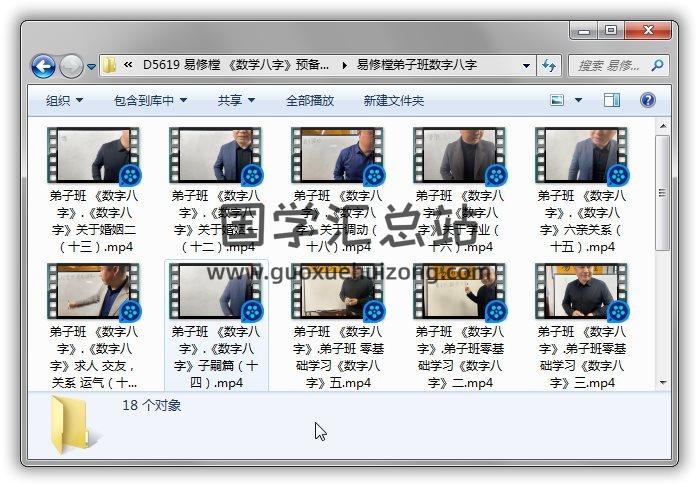The image size is (699, 487).
Task: Open the help question mark icon
Action: coord(647,100)
